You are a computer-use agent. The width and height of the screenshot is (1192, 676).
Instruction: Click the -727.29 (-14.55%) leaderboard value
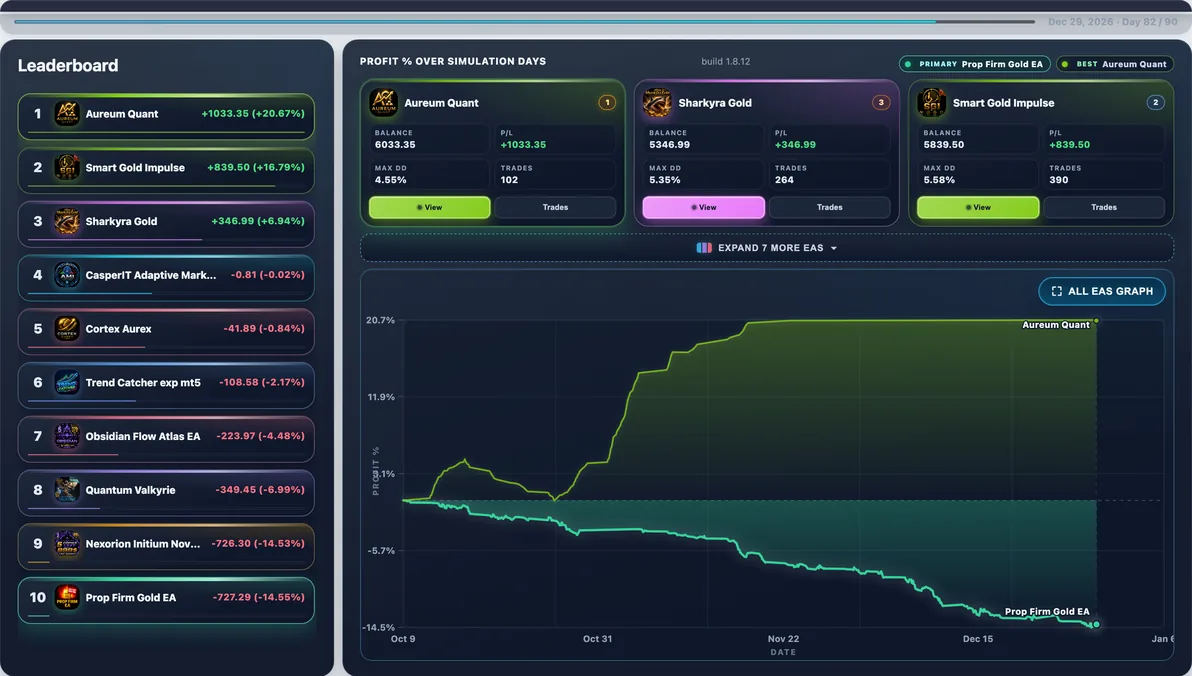(258, 598)
